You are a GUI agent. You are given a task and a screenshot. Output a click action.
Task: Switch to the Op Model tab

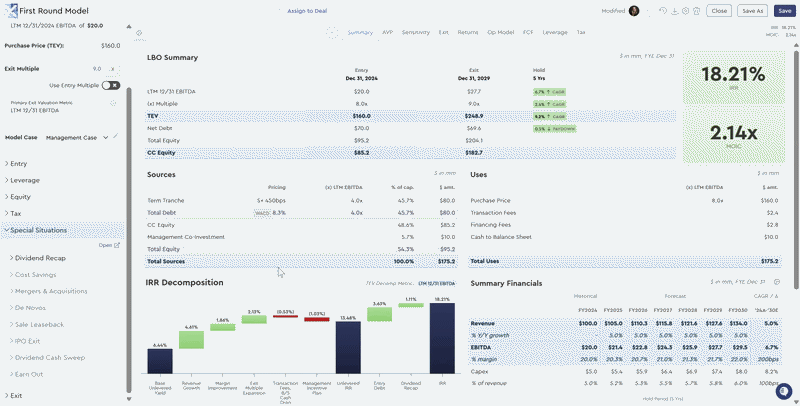[501, 32]
